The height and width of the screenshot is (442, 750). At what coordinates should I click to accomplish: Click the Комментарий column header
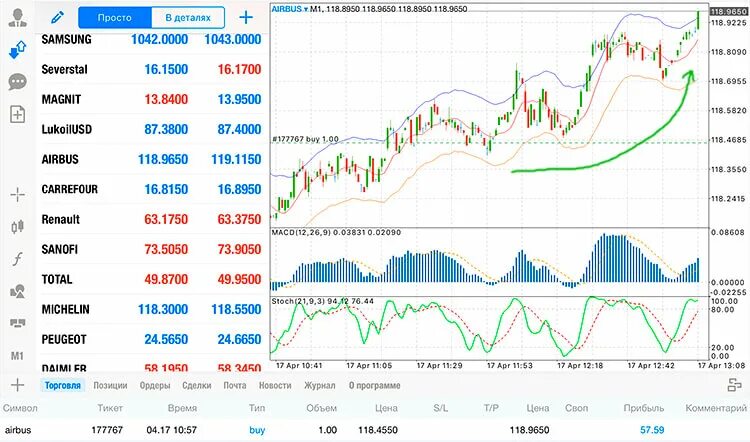pos(716,408)
